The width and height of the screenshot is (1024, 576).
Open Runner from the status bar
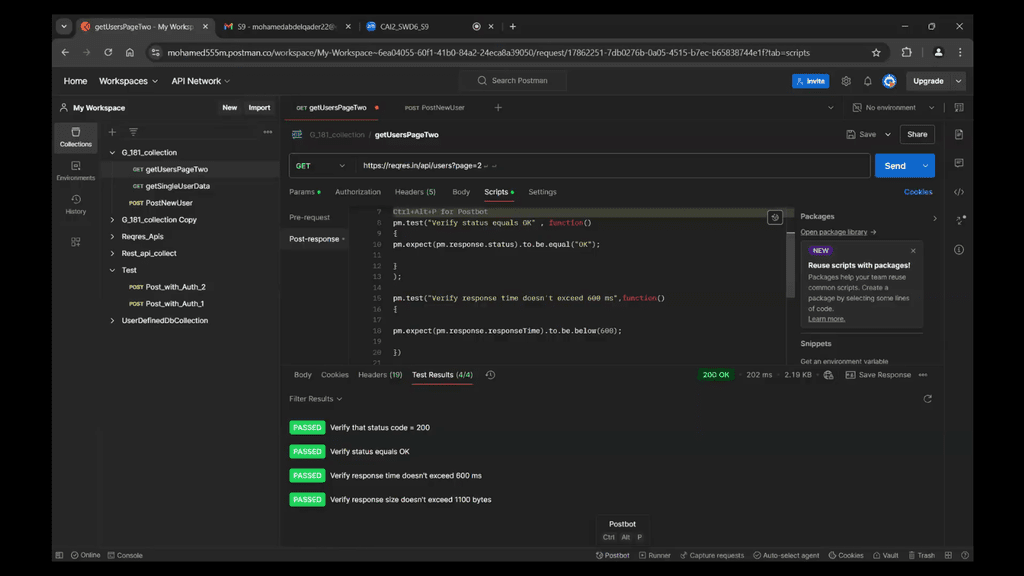click(654, 555)
